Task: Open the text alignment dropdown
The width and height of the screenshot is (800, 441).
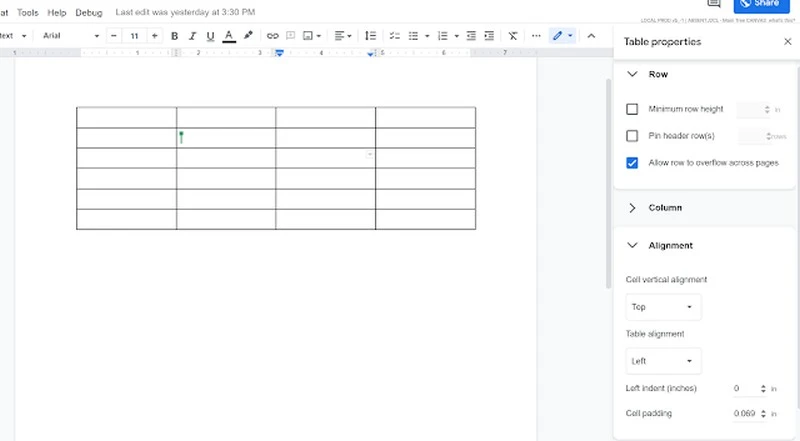Action: (x=343, y=36)
